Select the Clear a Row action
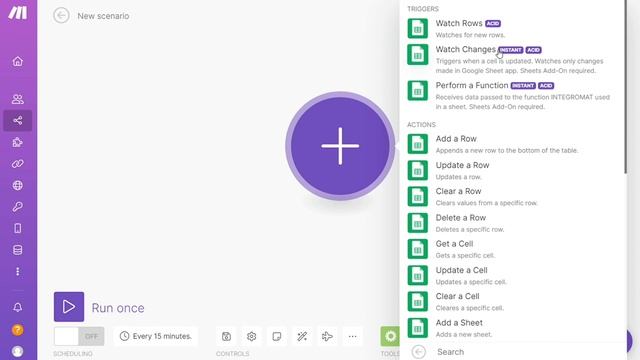This screenshot has height=360, width=640. tap(513, 196)
